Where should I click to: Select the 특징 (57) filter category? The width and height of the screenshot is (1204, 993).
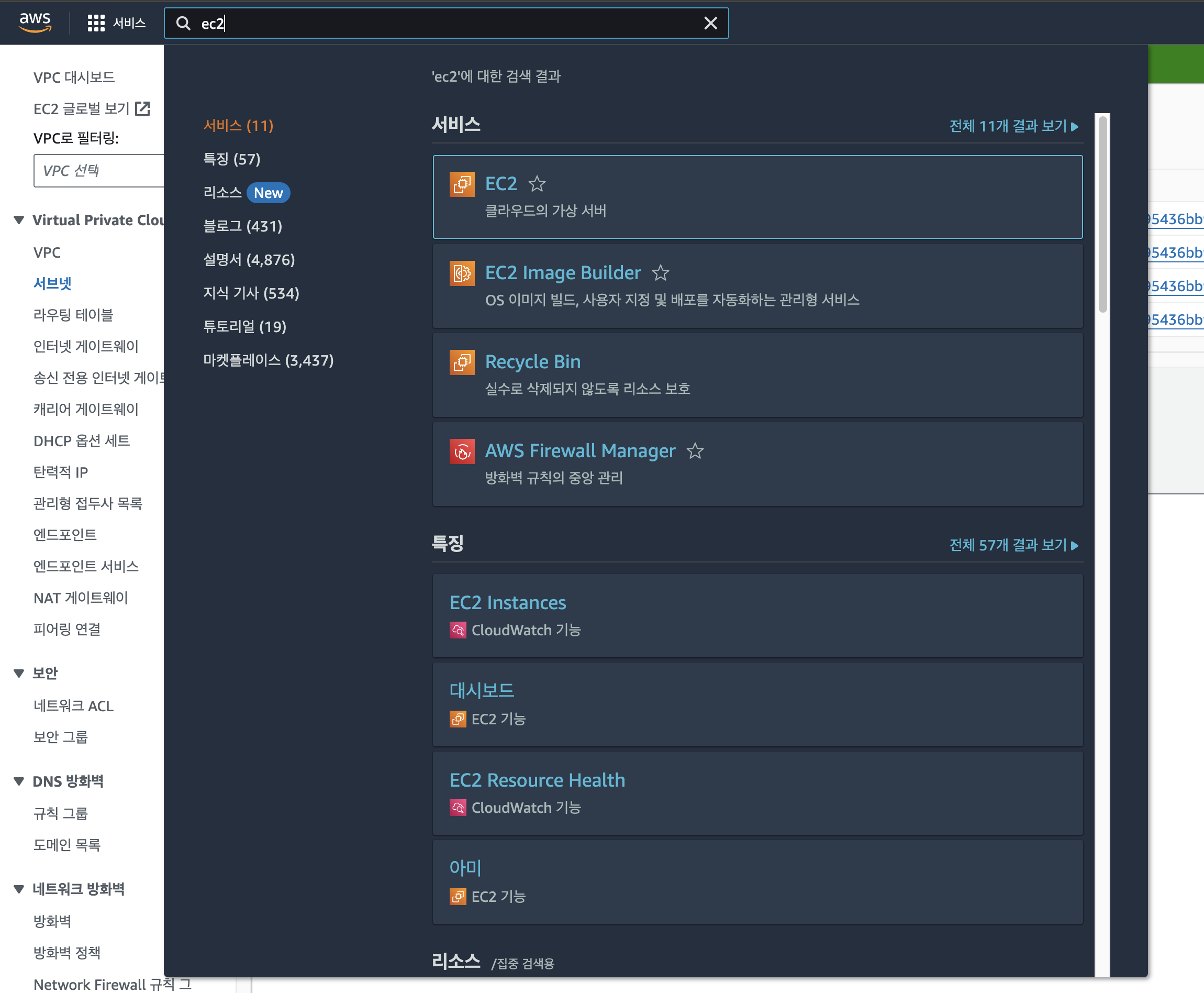pos(231,159)
